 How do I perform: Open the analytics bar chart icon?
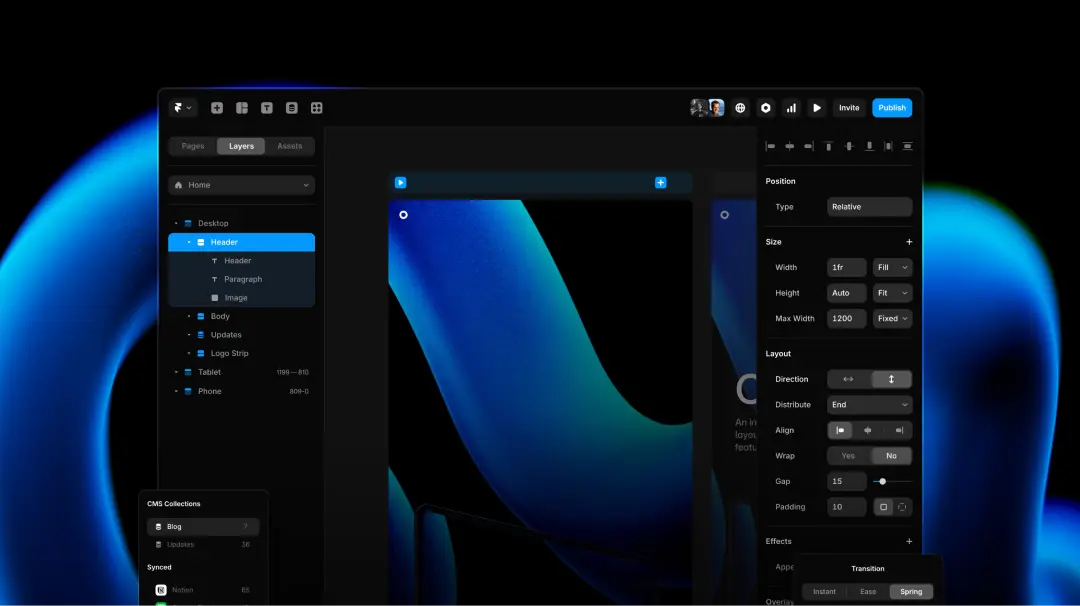point(791,108)
